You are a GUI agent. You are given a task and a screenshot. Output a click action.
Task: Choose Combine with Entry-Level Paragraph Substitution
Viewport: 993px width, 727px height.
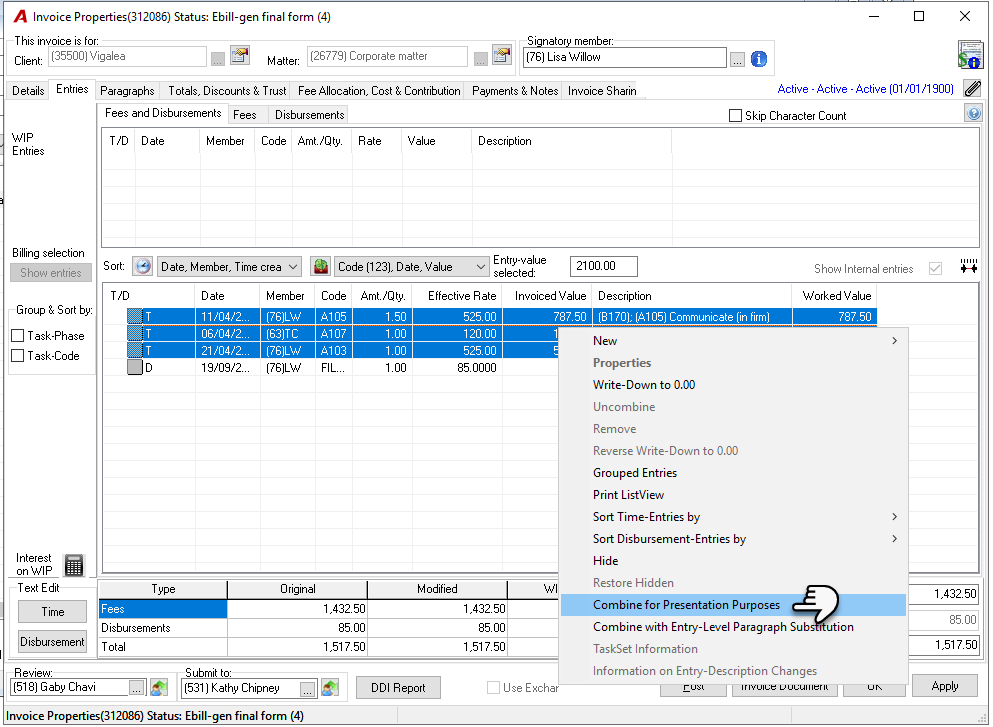pyautogui.click(x=733, y=627)
